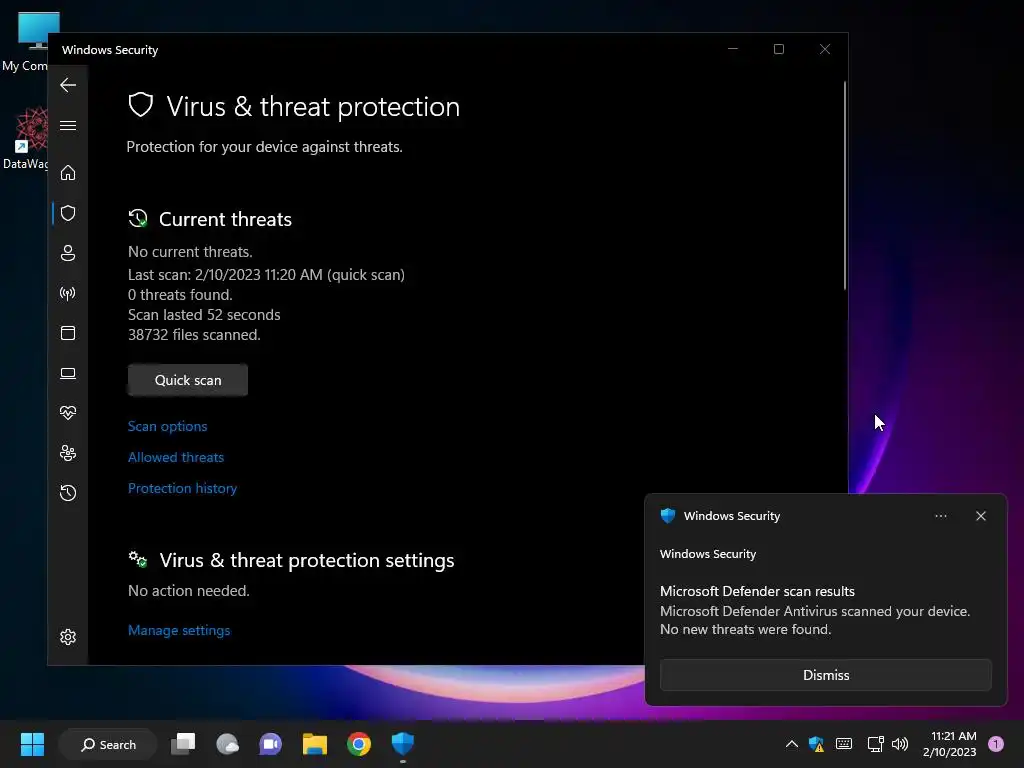Click the 'Current threats' heading
This screenshot has width=1024, height=768.
[225, 219]
